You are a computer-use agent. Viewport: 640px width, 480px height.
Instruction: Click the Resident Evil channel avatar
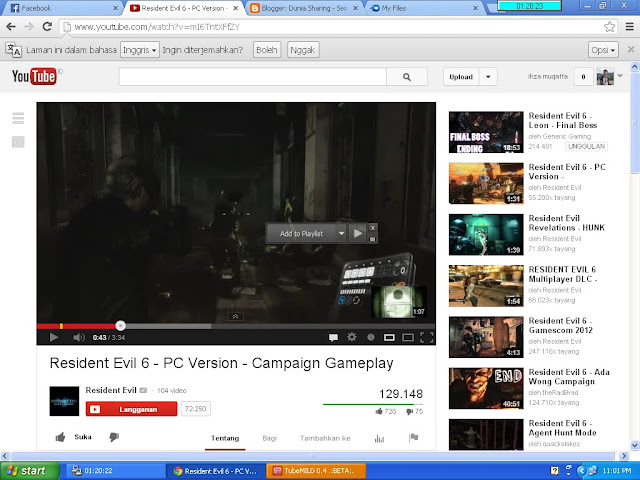64,401
